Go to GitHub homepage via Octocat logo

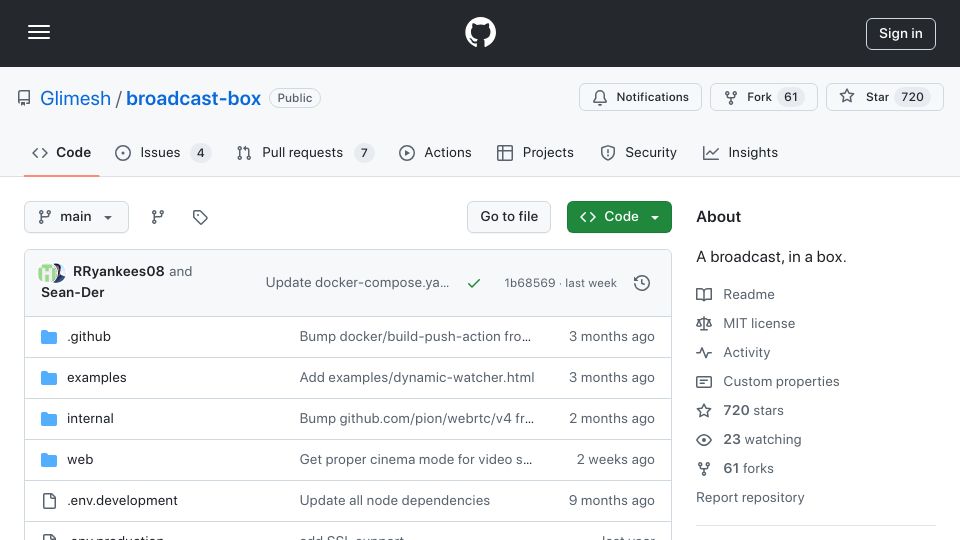480,32
